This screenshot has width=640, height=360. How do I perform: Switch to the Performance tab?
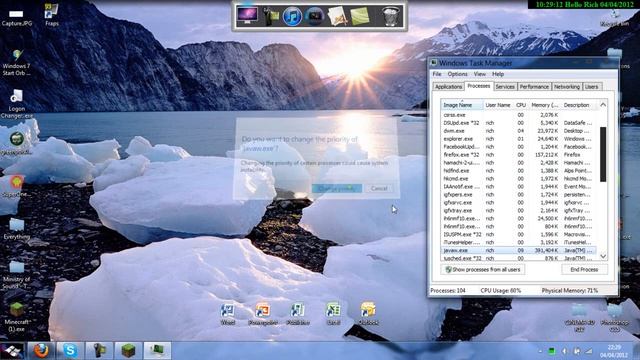tap(534, 87)
